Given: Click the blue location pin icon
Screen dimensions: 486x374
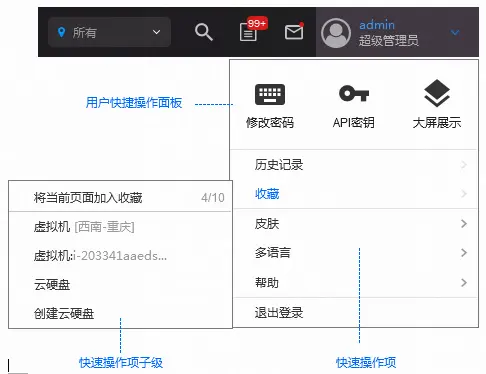Looking at the screenshot, I should tap(61, 32).
